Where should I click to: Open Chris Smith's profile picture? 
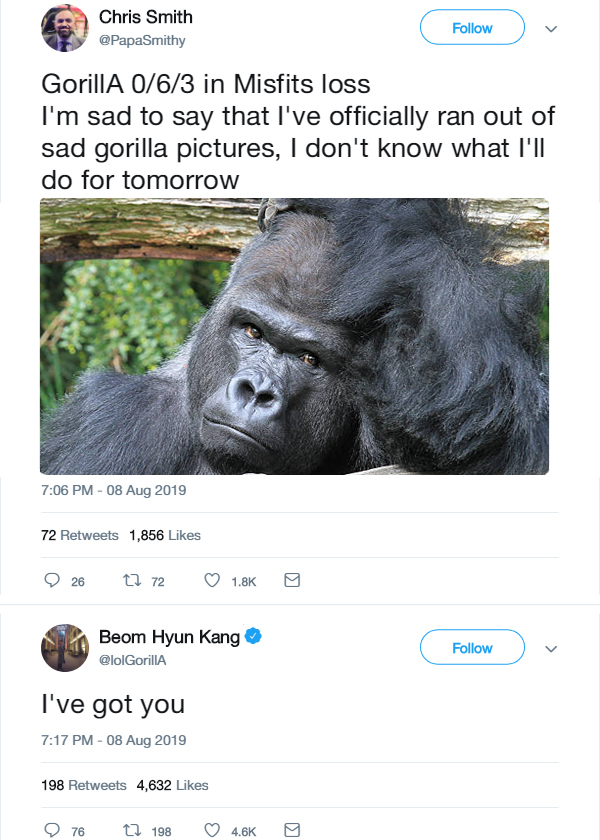pyautogui.click(x=65, y=28)
